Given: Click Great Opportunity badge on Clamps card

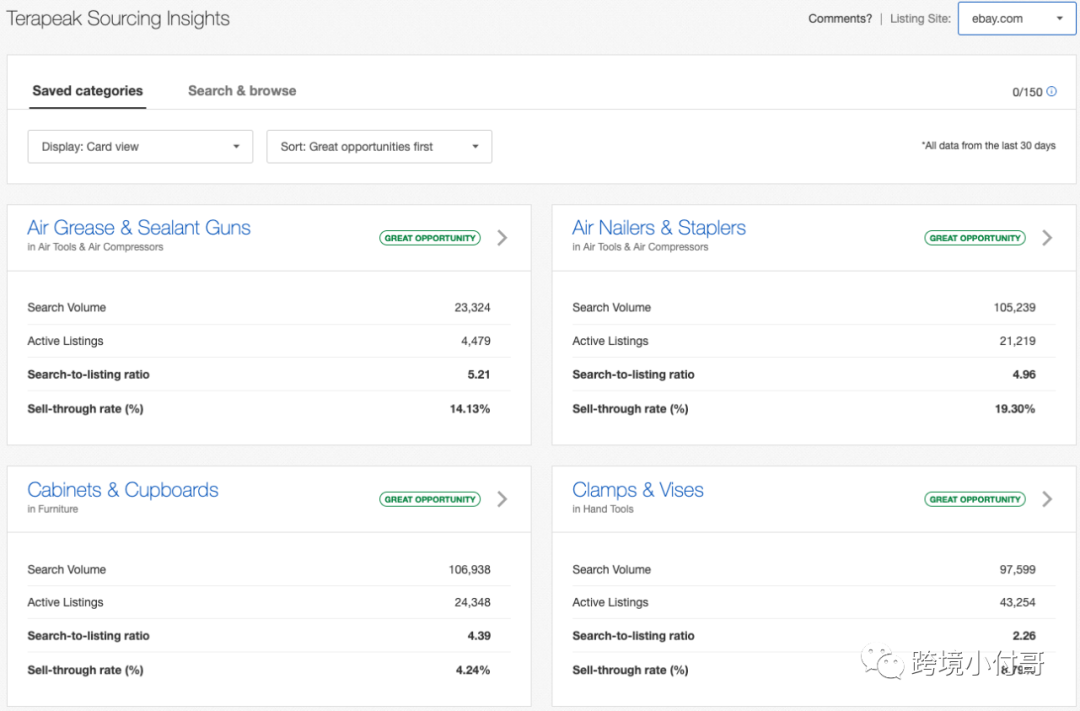Looking at the screenshot, I should (x=975, y=499).
